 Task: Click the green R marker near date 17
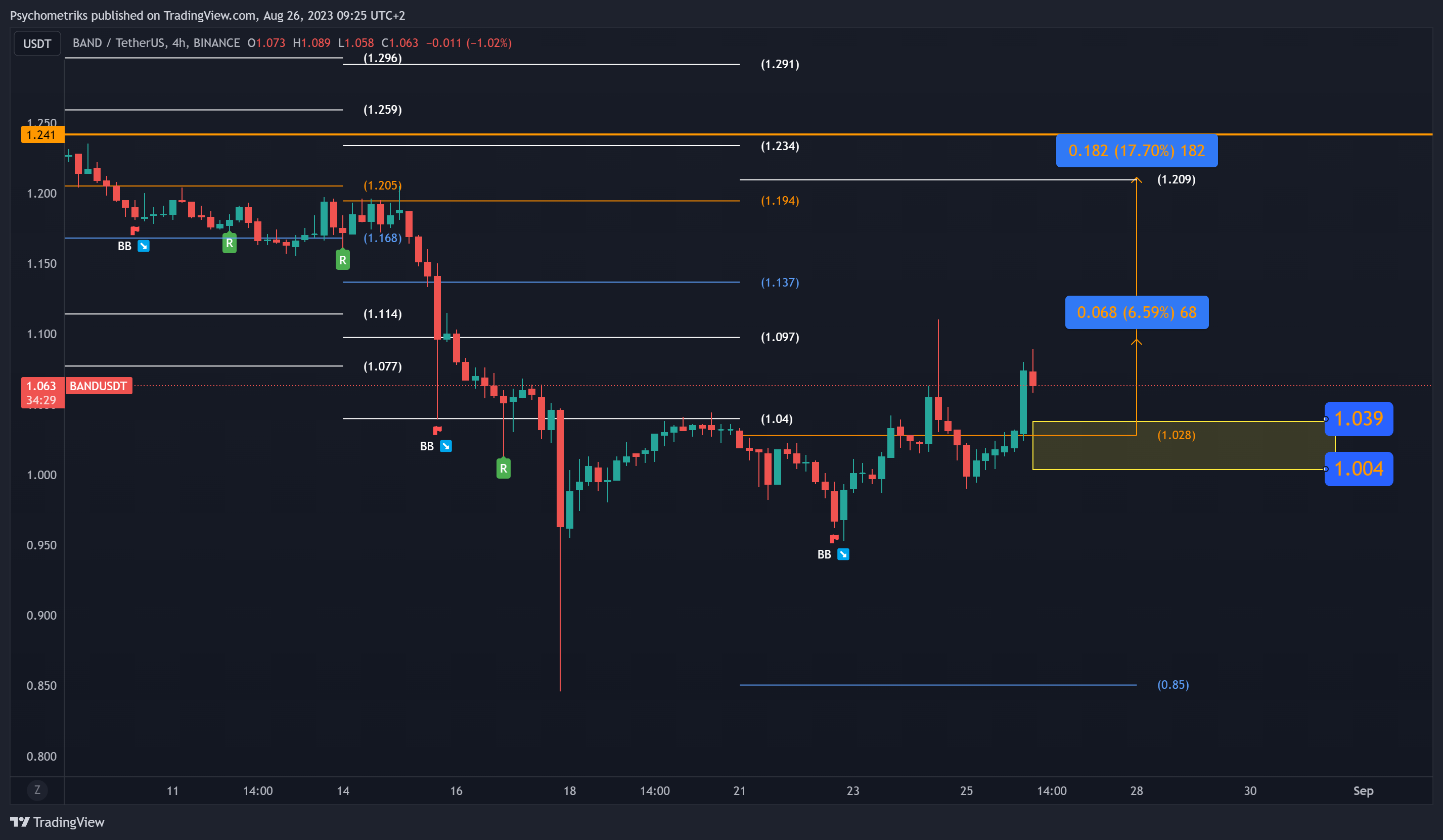coord(504,468)
